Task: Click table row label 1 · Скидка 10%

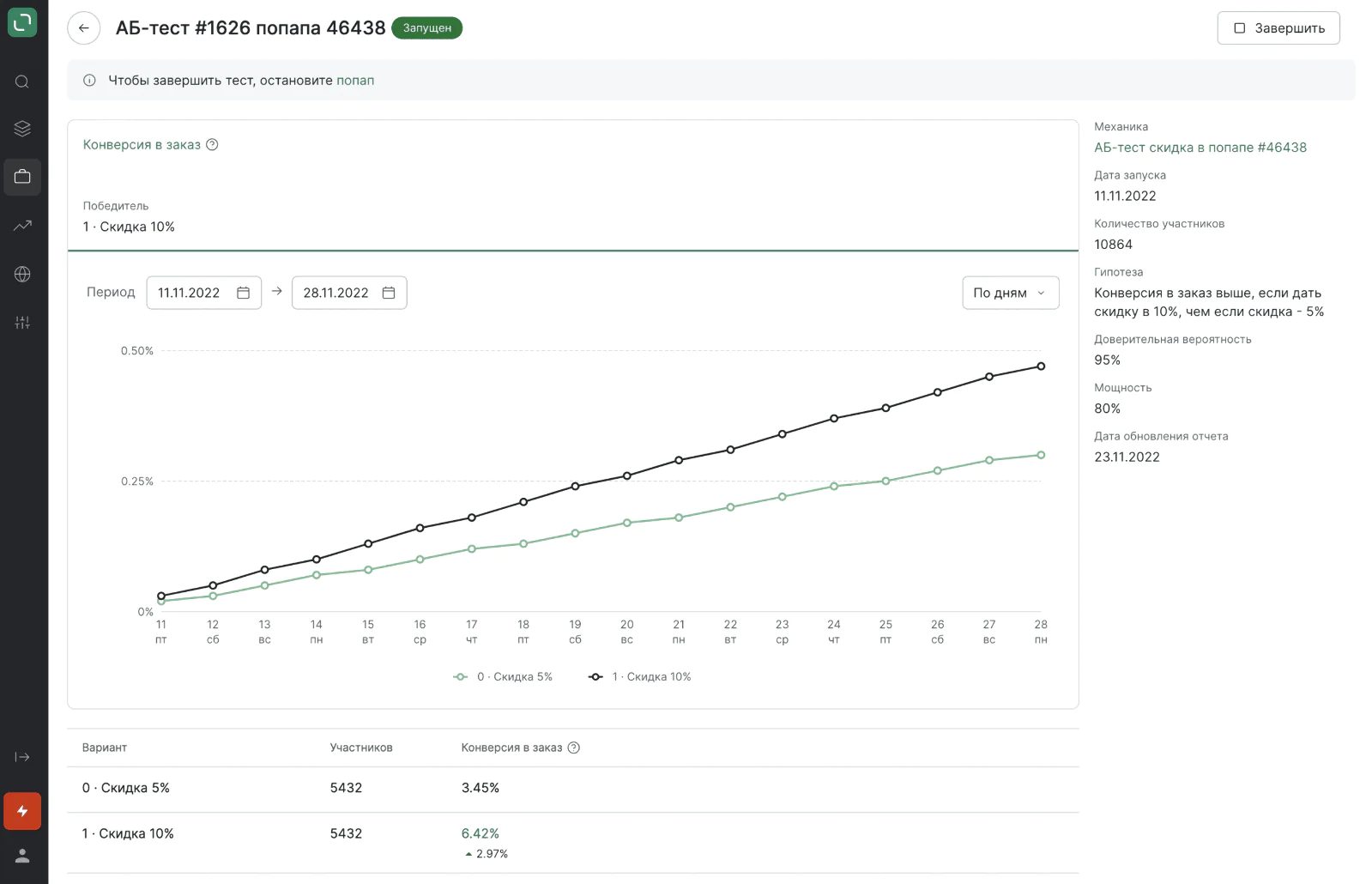Action: (128, 833)
